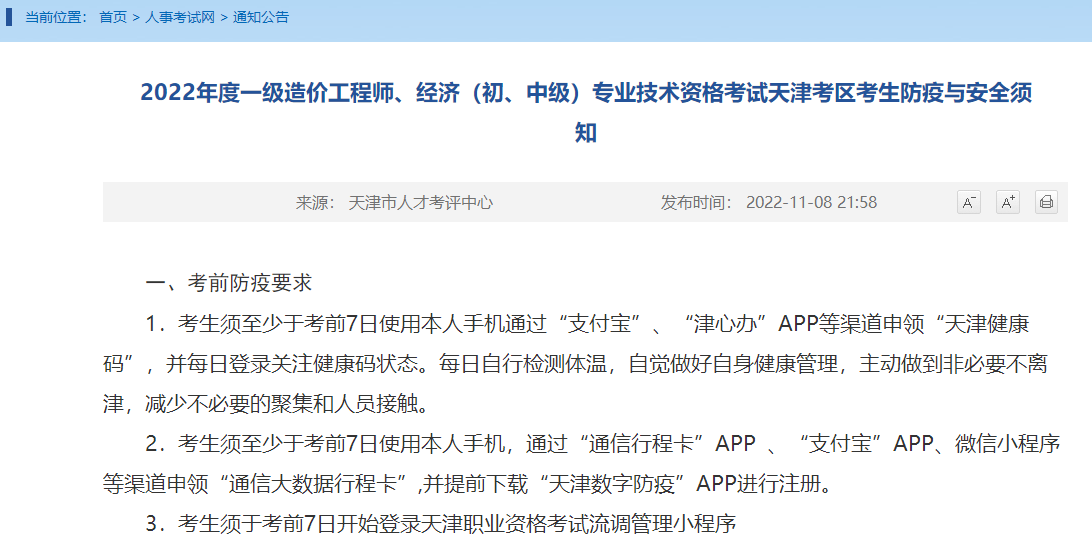Increase the article font size with A+

pos(1007,202)
